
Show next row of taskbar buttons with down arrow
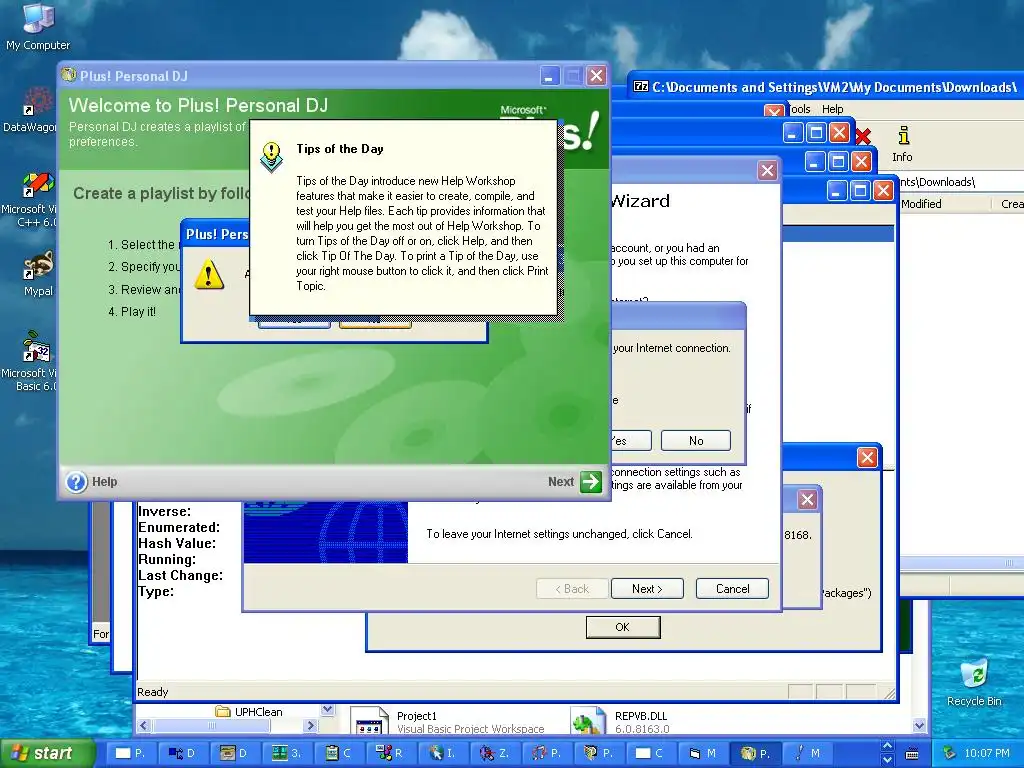pyautogui.click(x=887, y=760)
